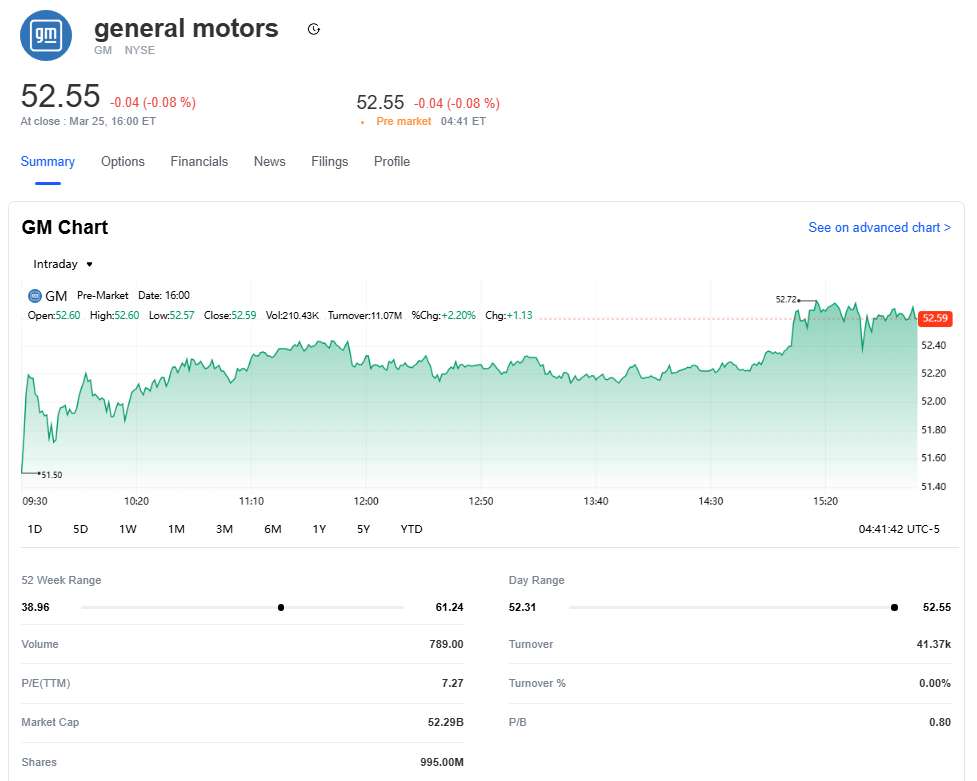This screenshot has height=781, width=977.
Task: Show the YTD chart range
Action: point(411,529)
